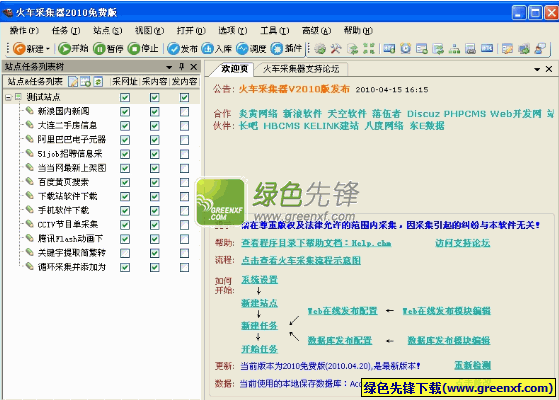Click the 新建站点 link
The height and width of the screenshot is (400, 559).
[x=259, y=303]
